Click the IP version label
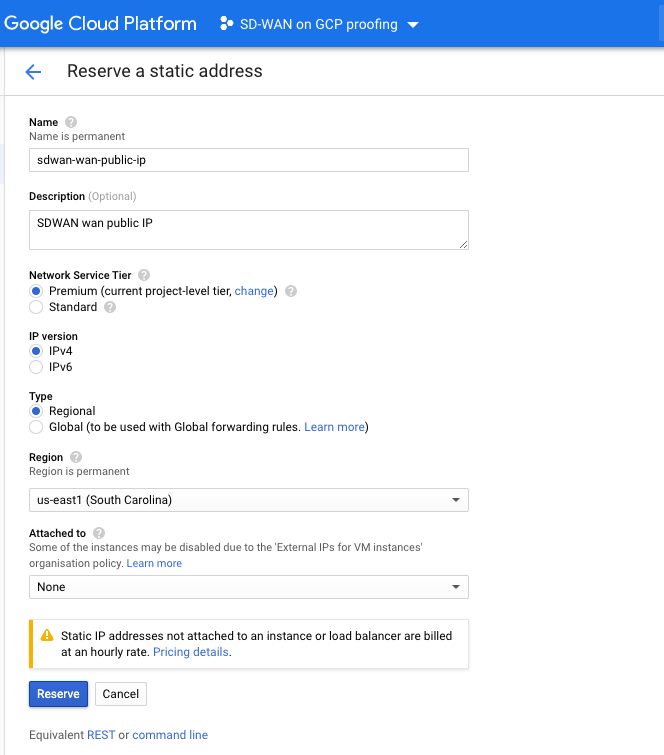Screen dimensions: 664x755 click(53, 336)
